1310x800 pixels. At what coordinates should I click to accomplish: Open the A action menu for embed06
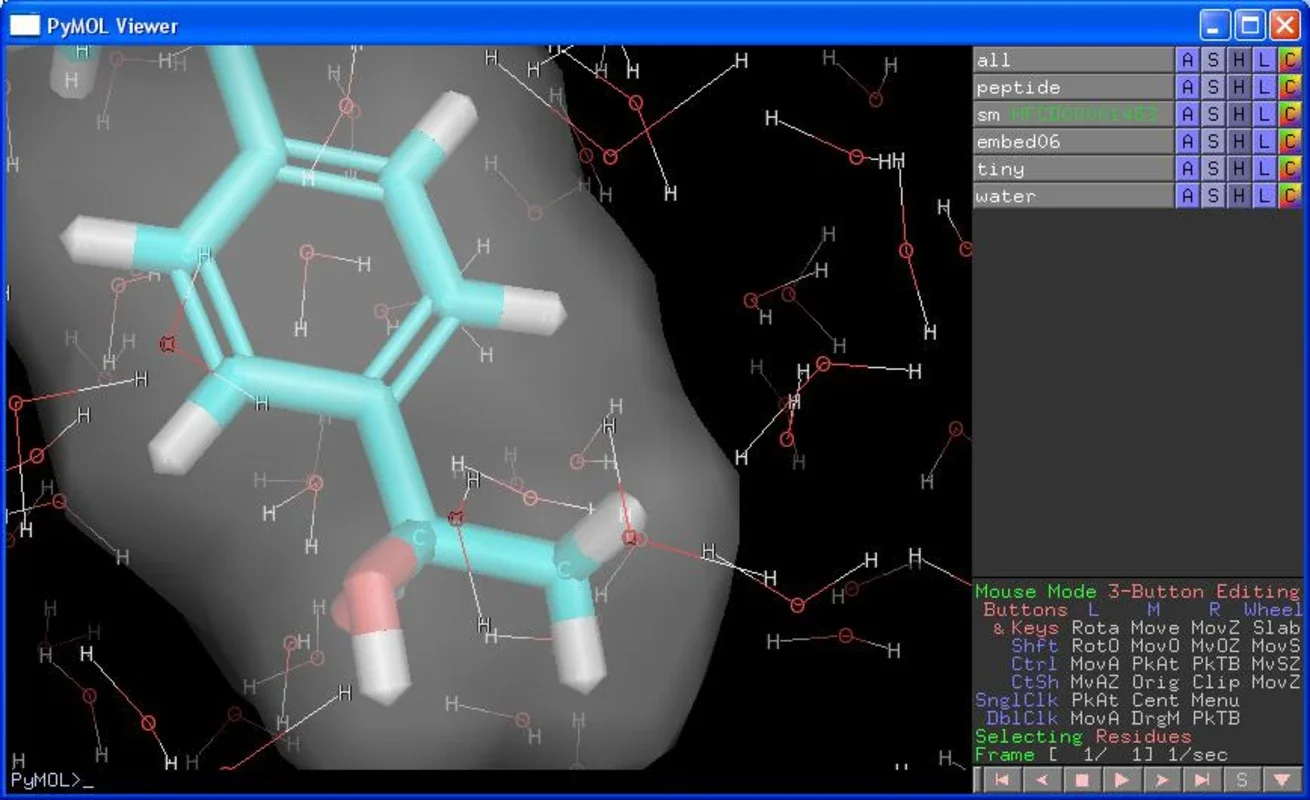[x=1187, y=141]
